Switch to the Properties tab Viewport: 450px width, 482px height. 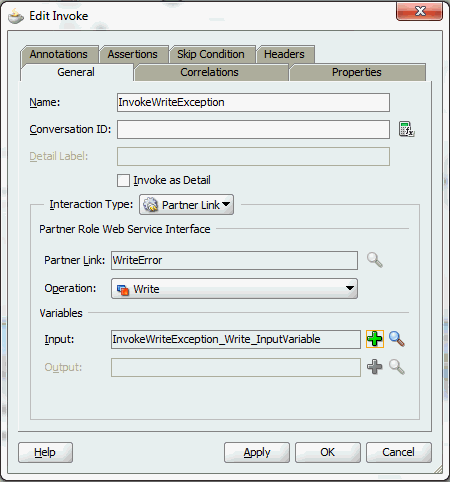(x=357, y=72)
